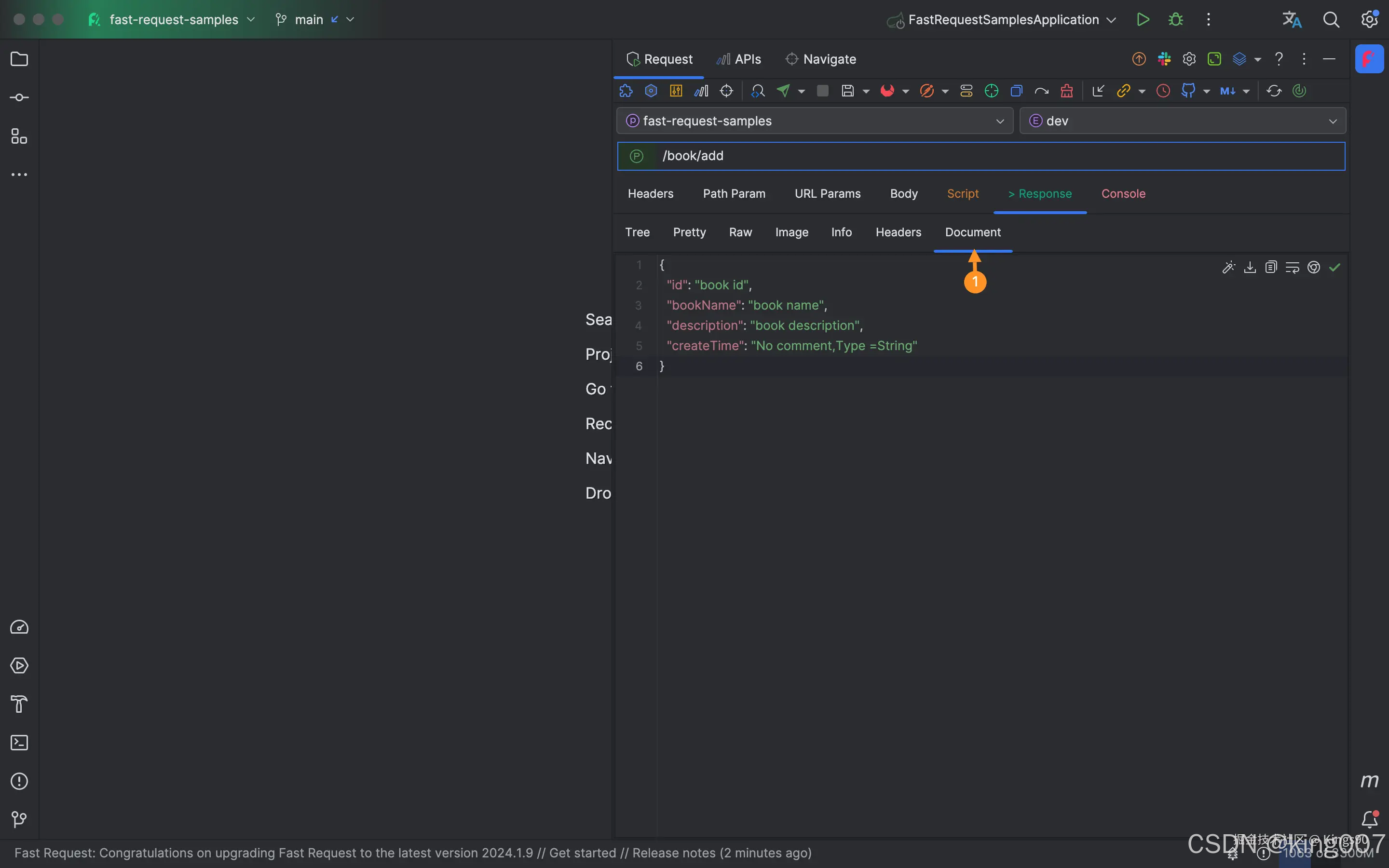Click the gray stop request button
Image resolution: width=1389 pixels, height=868 pixels.
(x=822, y=91)
